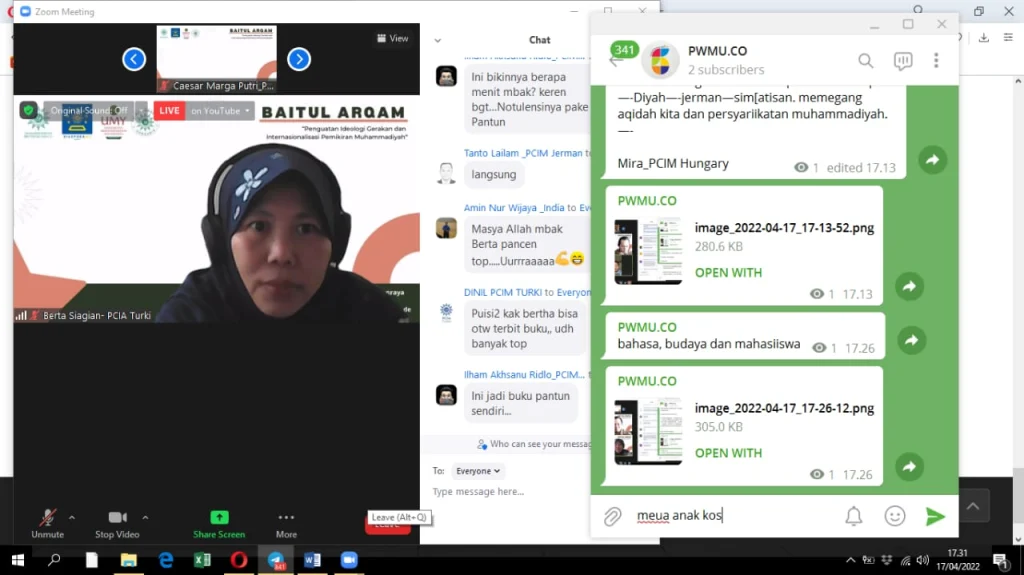Click DINIL PCIM TURKI sender name
Screen dimensions: 1024x575
(x=503, y=293)
